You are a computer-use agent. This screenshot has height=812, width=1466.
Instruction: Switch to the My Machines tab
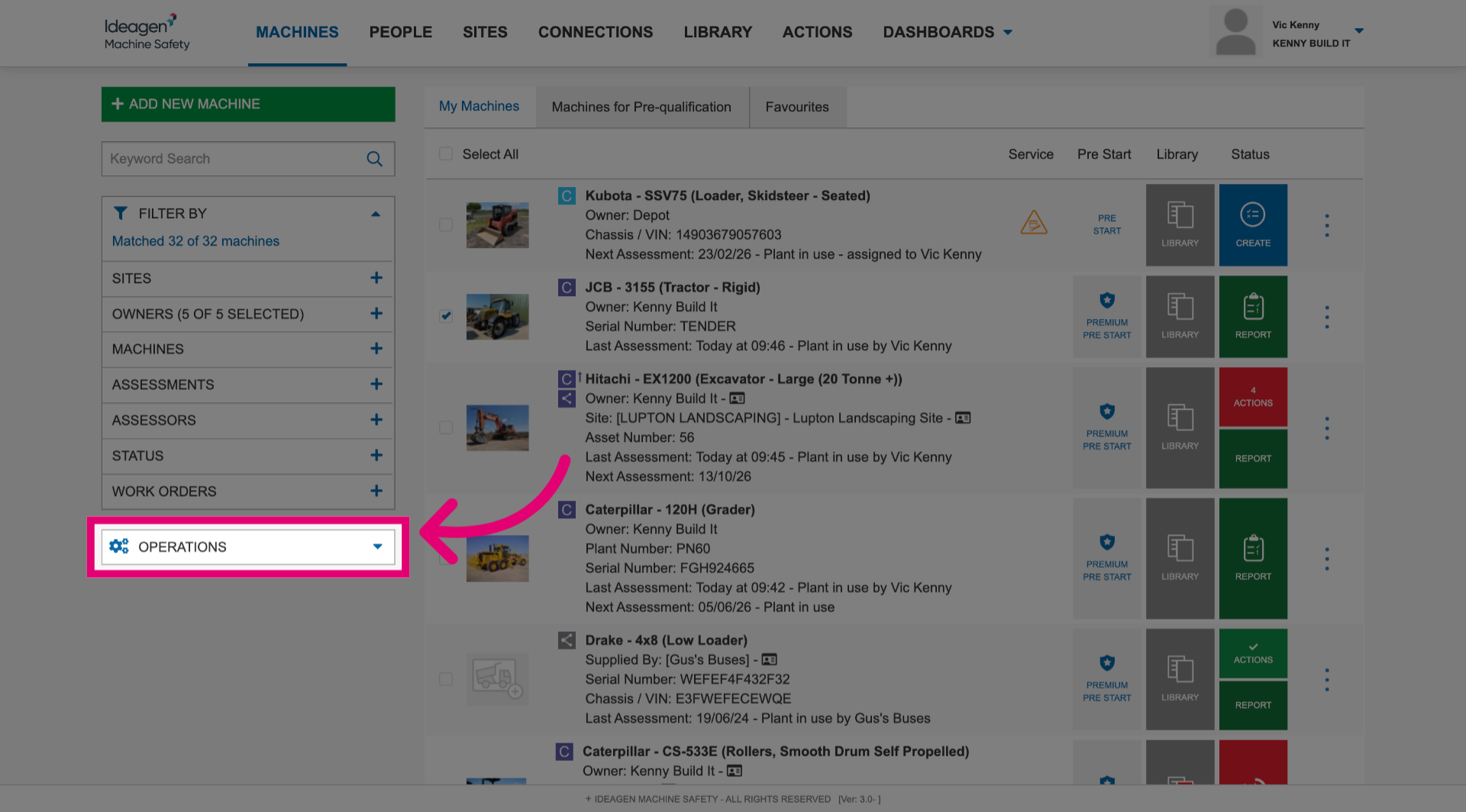pos(479,107)
